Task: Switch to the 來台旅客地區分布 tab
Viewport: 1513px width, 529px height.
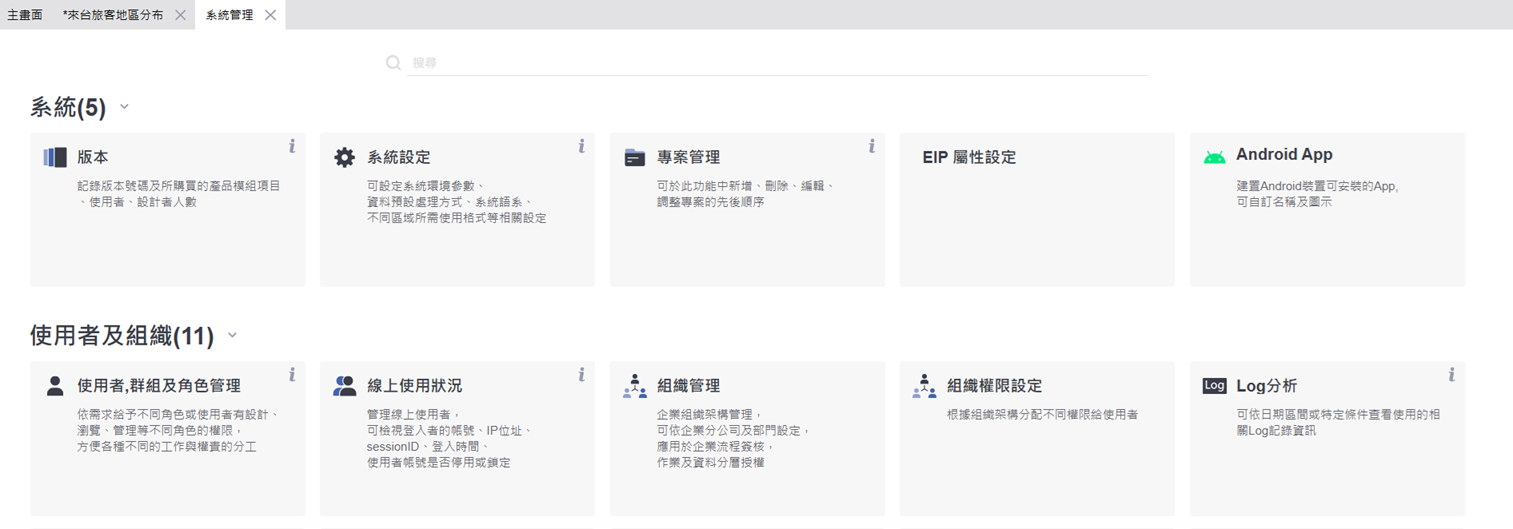Action: click(113, 15)
